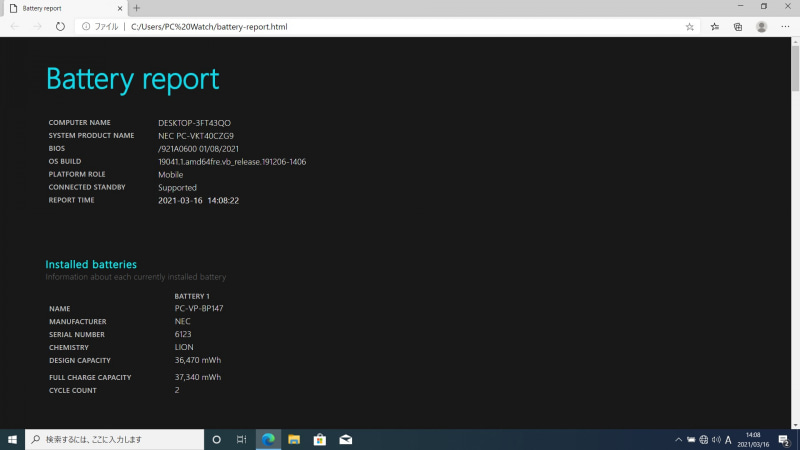Click BIOS value /921A0600 01/08/2021
800x450 pixels.
pos(198,149)
